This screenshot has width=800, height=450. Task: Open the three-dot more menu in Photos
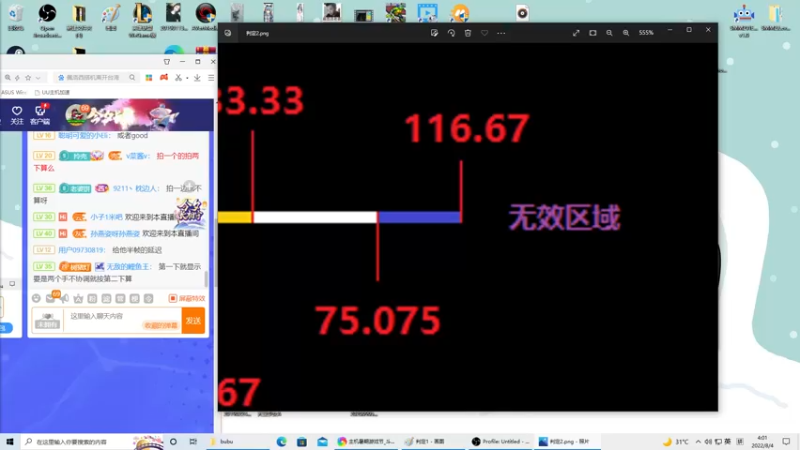tap(501, 33)
